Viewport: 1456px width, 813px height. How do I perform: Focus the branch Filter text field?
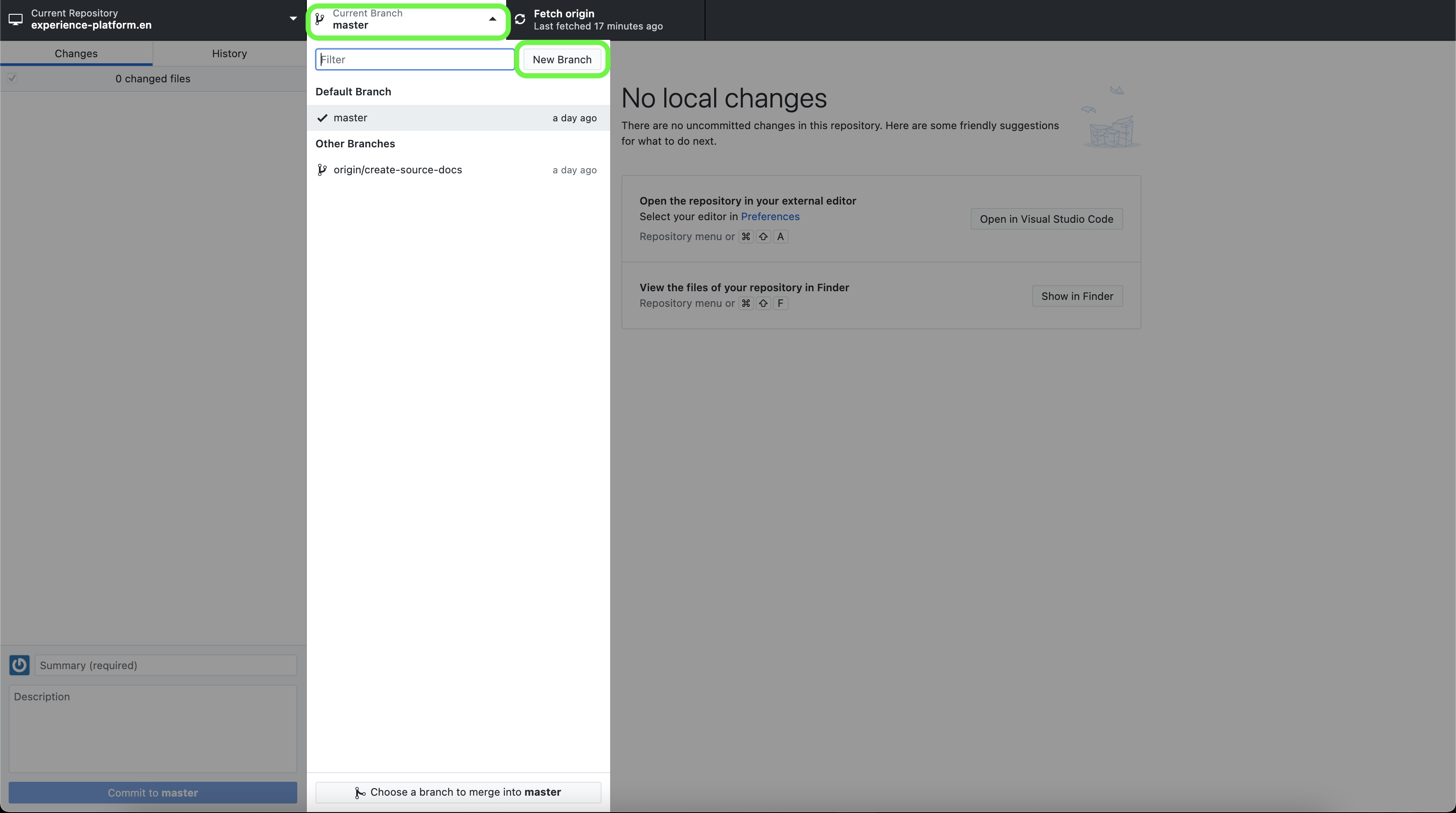point(414,59)
